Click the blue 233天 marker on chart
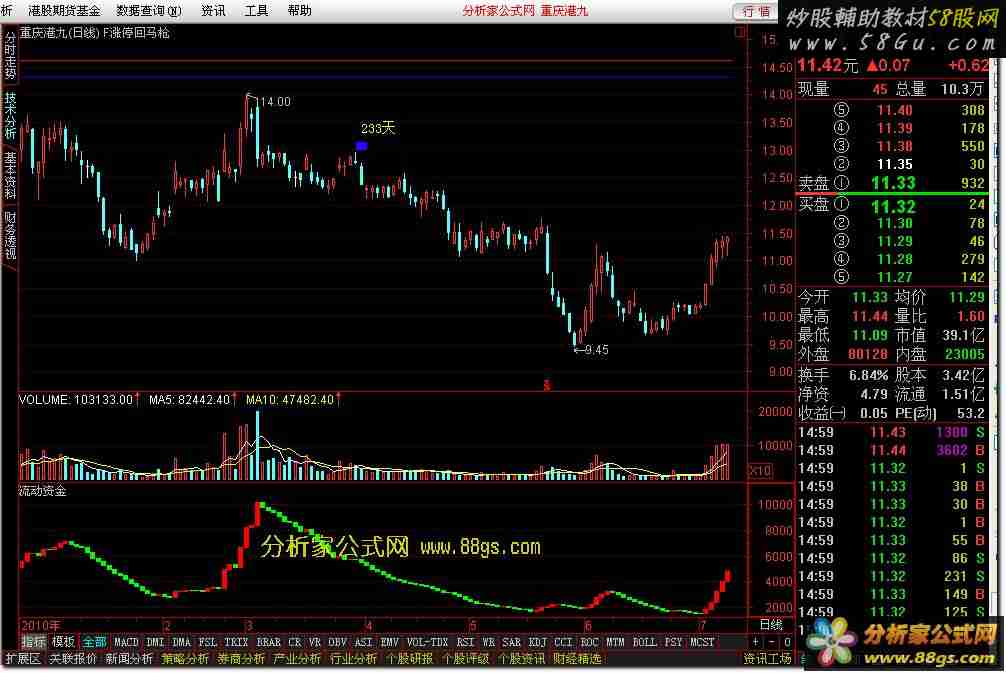The height and width of the screenshot is (673, 1006). pyautogui.click(x=362, y=146)
